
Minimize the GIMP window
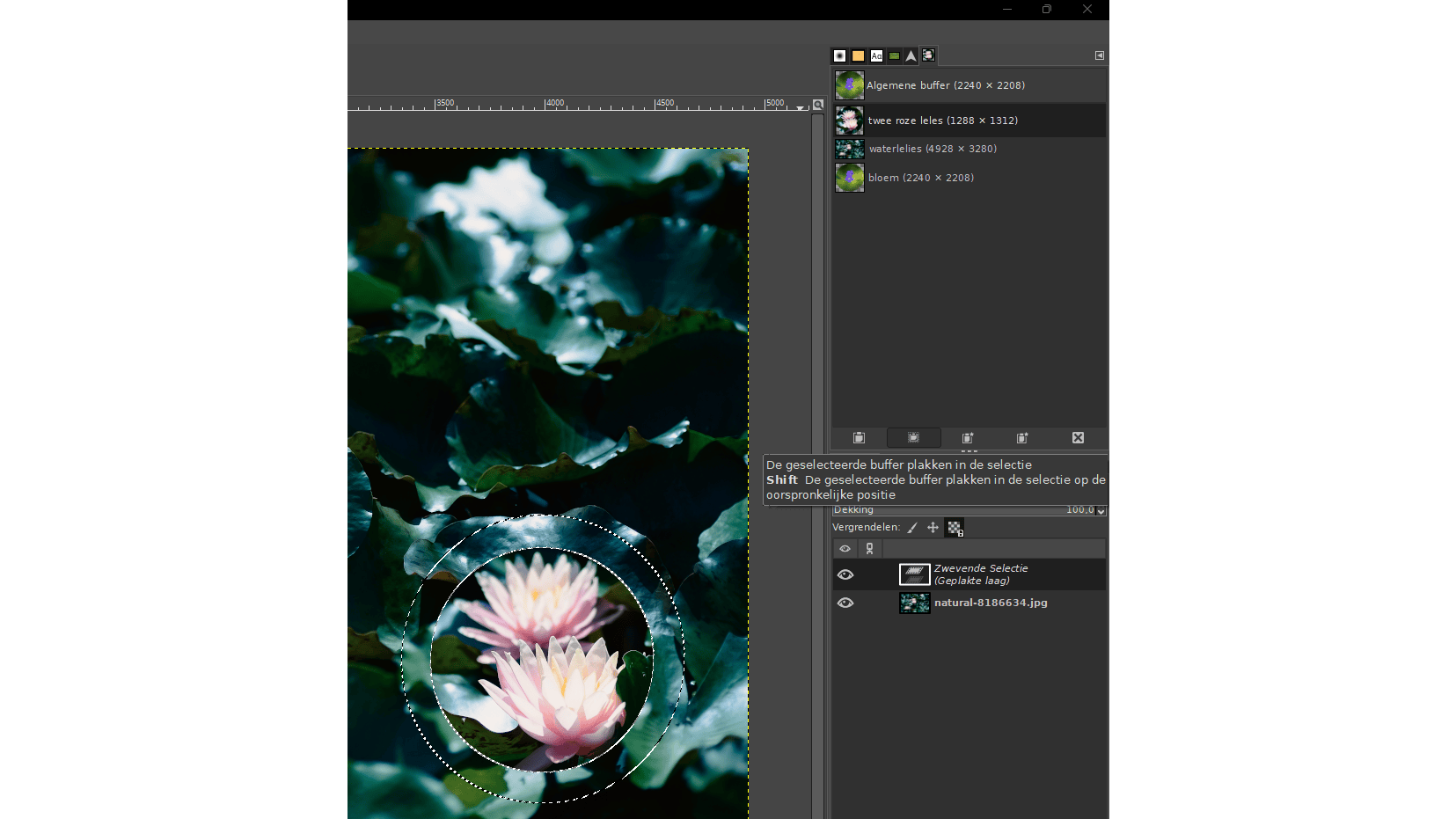[x=1007, y=10]
